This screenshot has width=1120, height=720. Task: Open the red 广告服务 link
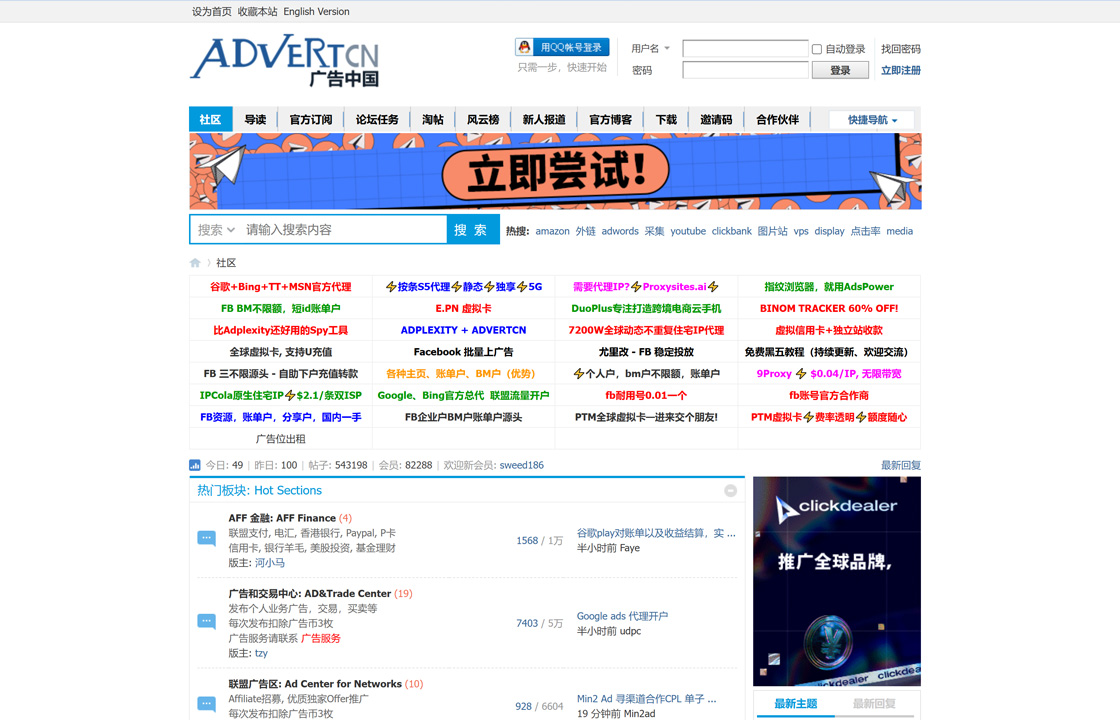321,639
